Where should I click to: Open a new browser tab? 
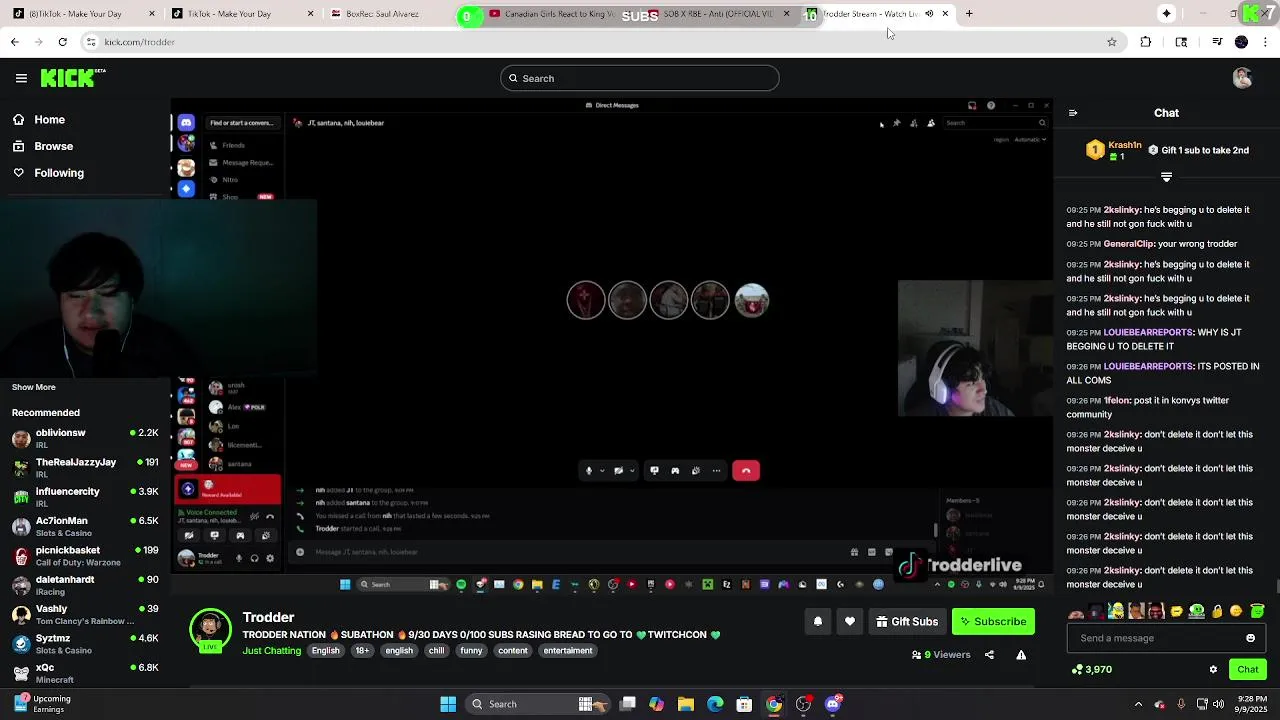969,14
